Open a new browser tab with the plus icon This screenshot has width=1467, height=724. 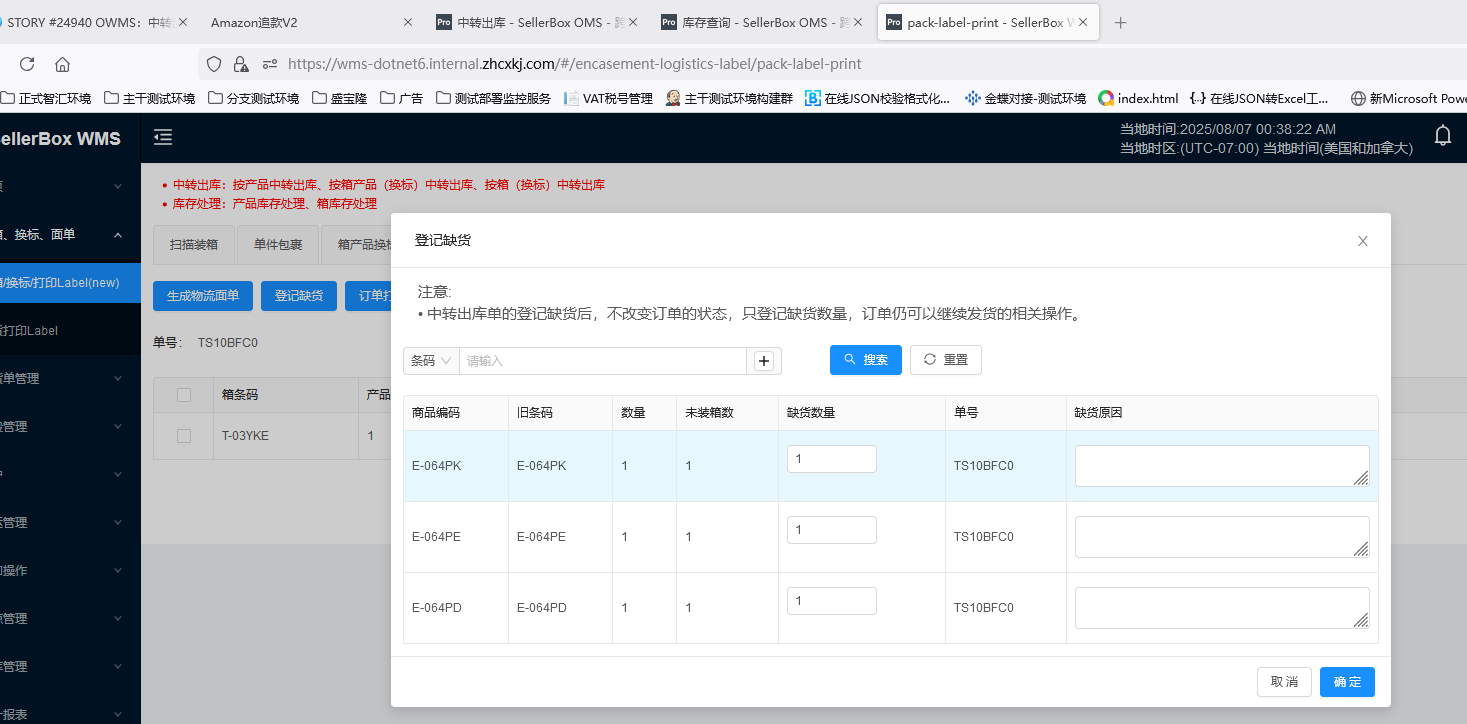1121,22
